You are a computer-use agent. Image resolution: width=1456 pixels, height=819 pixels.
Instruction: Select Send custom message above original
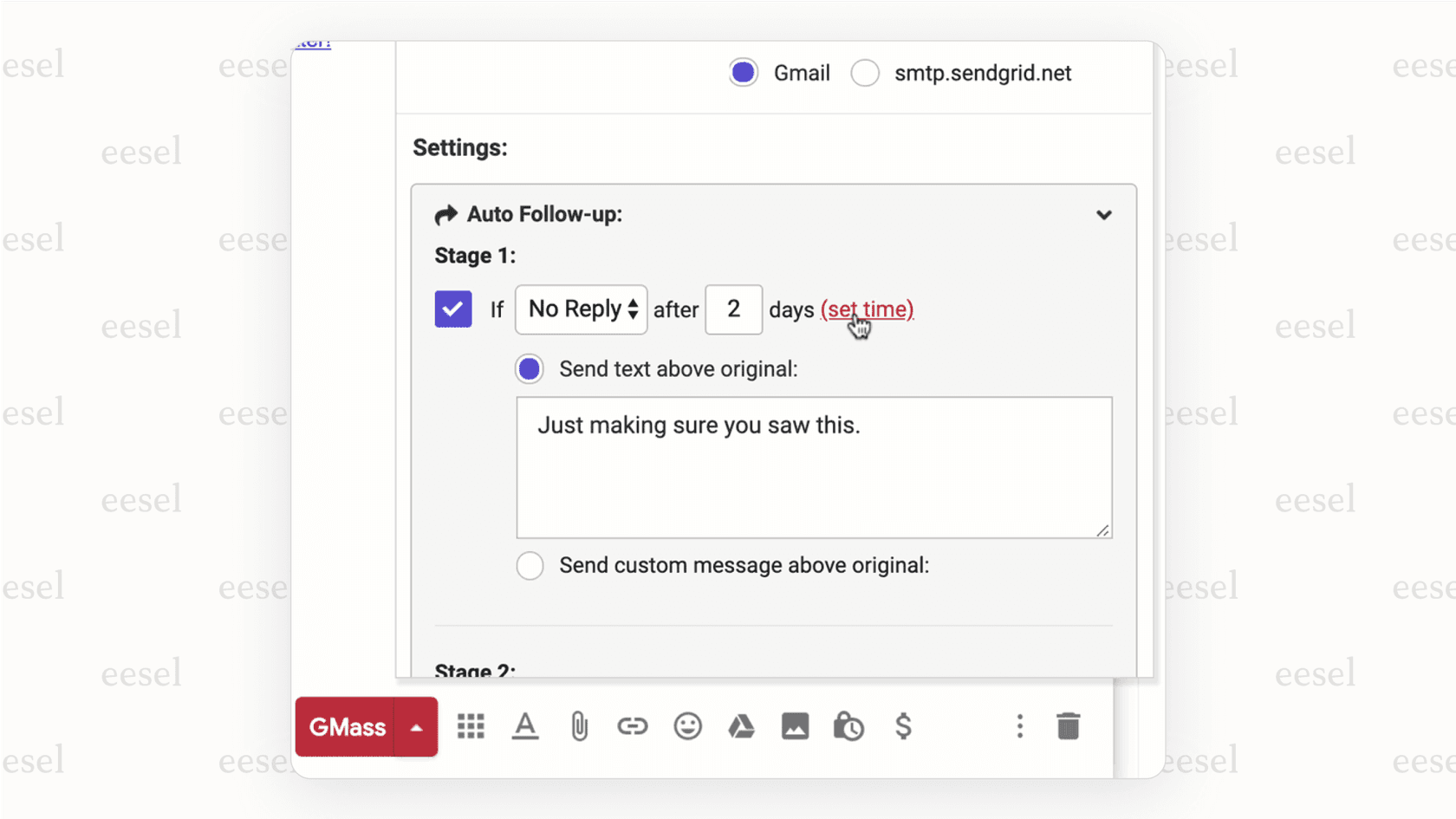530,565
